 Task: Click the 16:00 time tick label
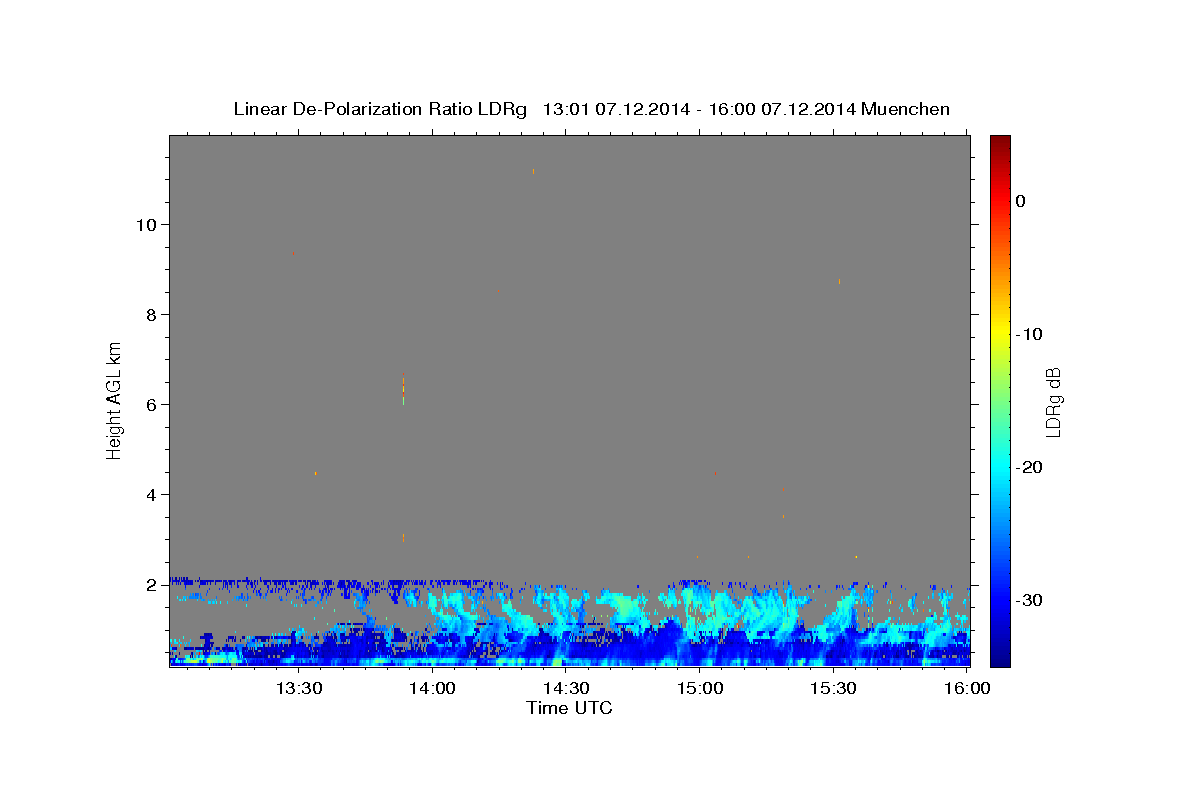(966, 688)
